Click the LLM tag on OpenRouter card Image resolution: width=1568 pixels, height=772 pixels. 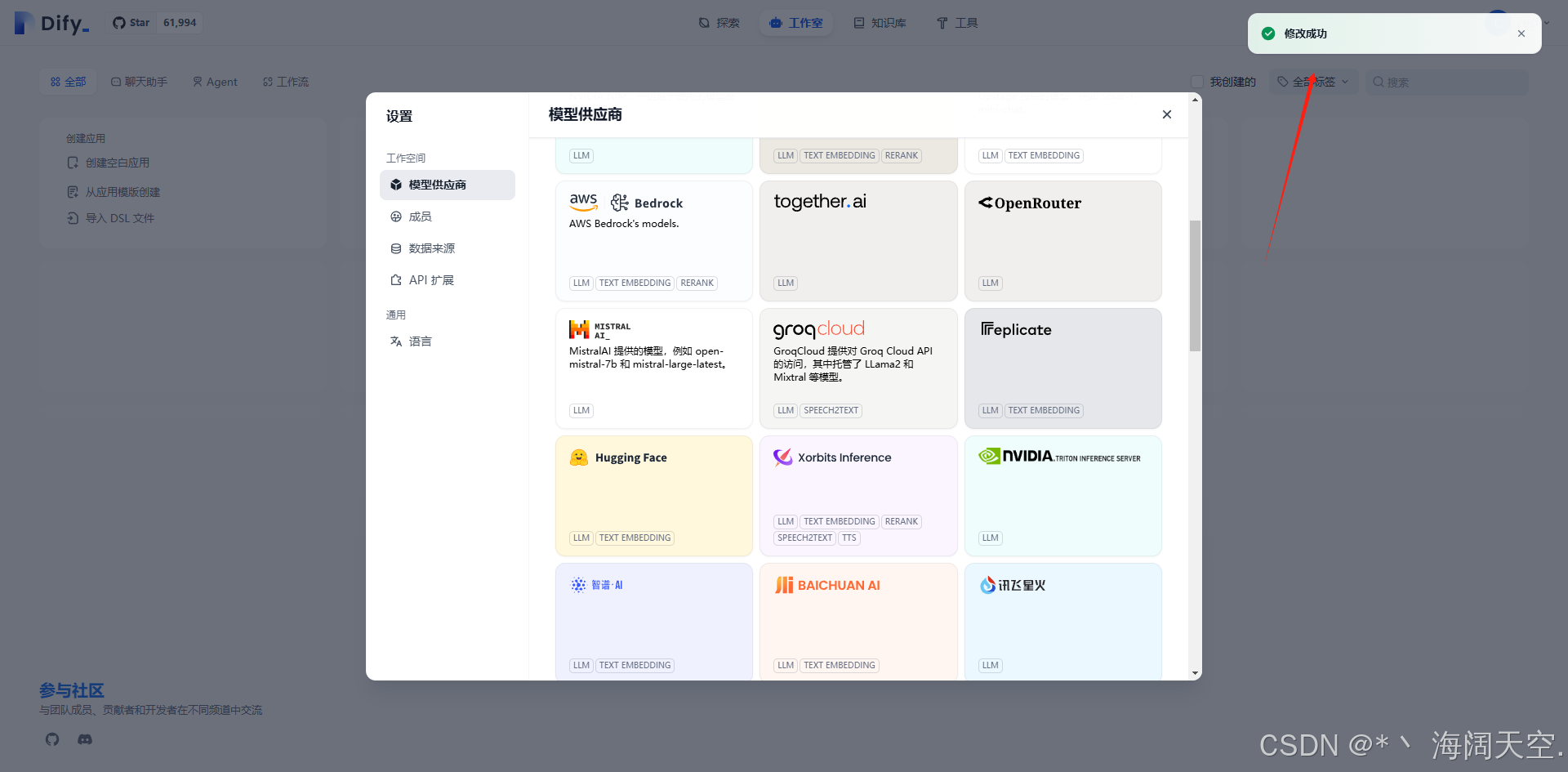991,283
